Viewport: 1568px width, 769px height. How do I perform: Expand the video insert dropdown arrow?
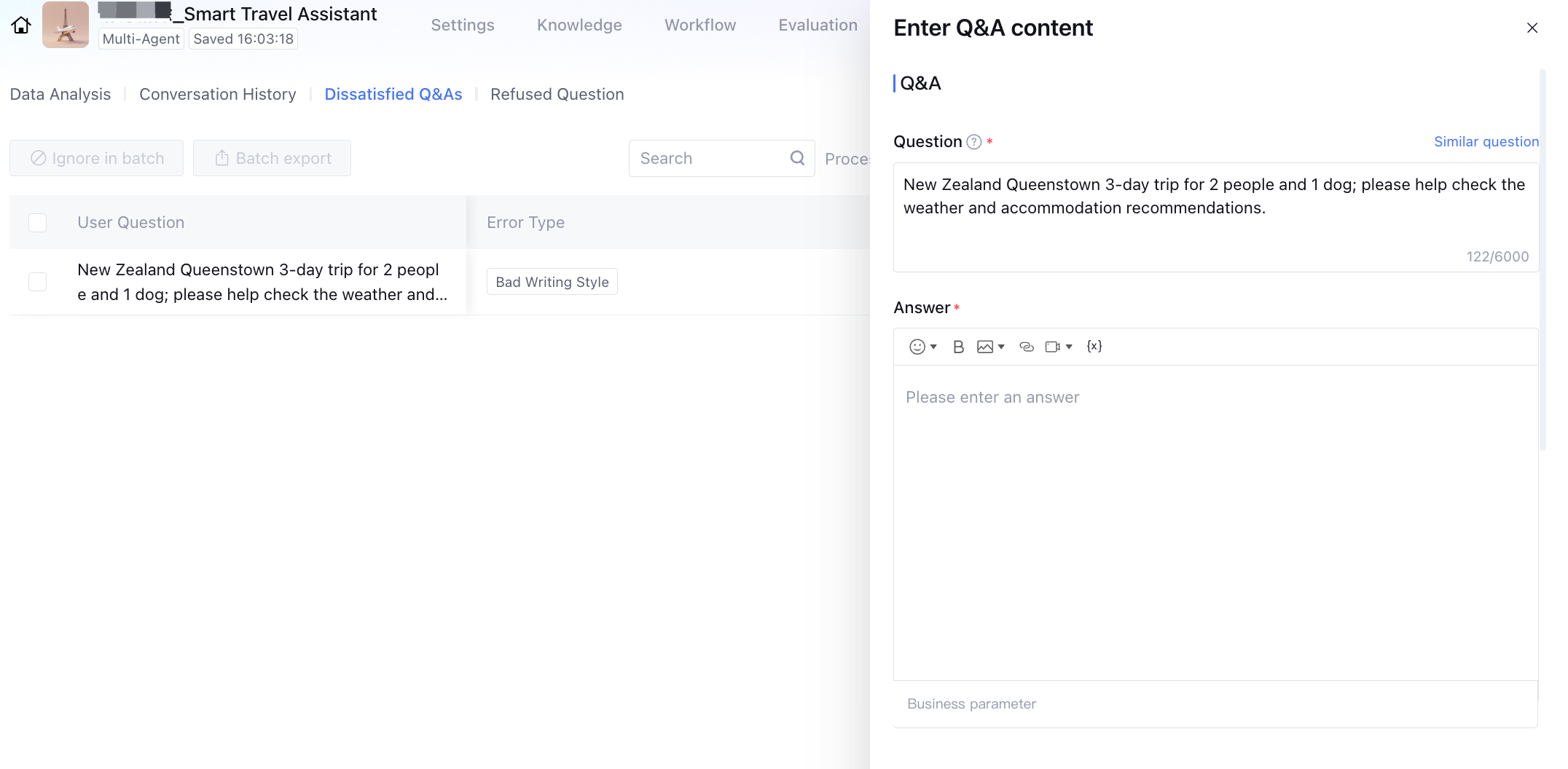point(1069,347)
